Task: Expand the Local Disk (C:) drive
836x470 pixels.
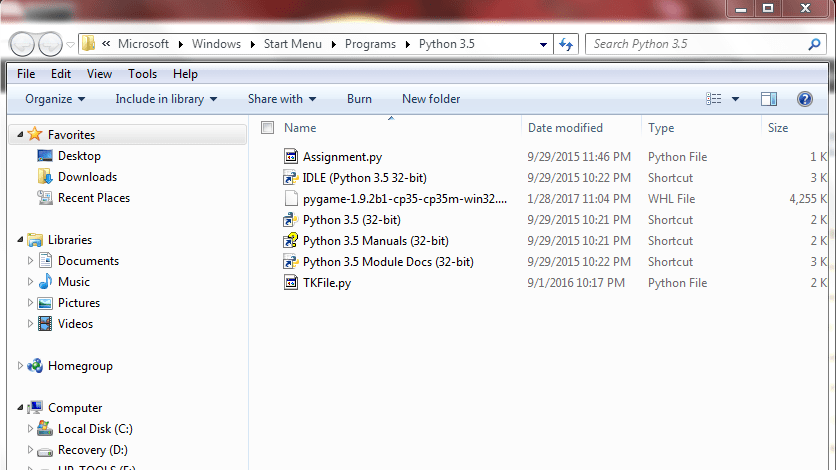Action: [30, 428]
